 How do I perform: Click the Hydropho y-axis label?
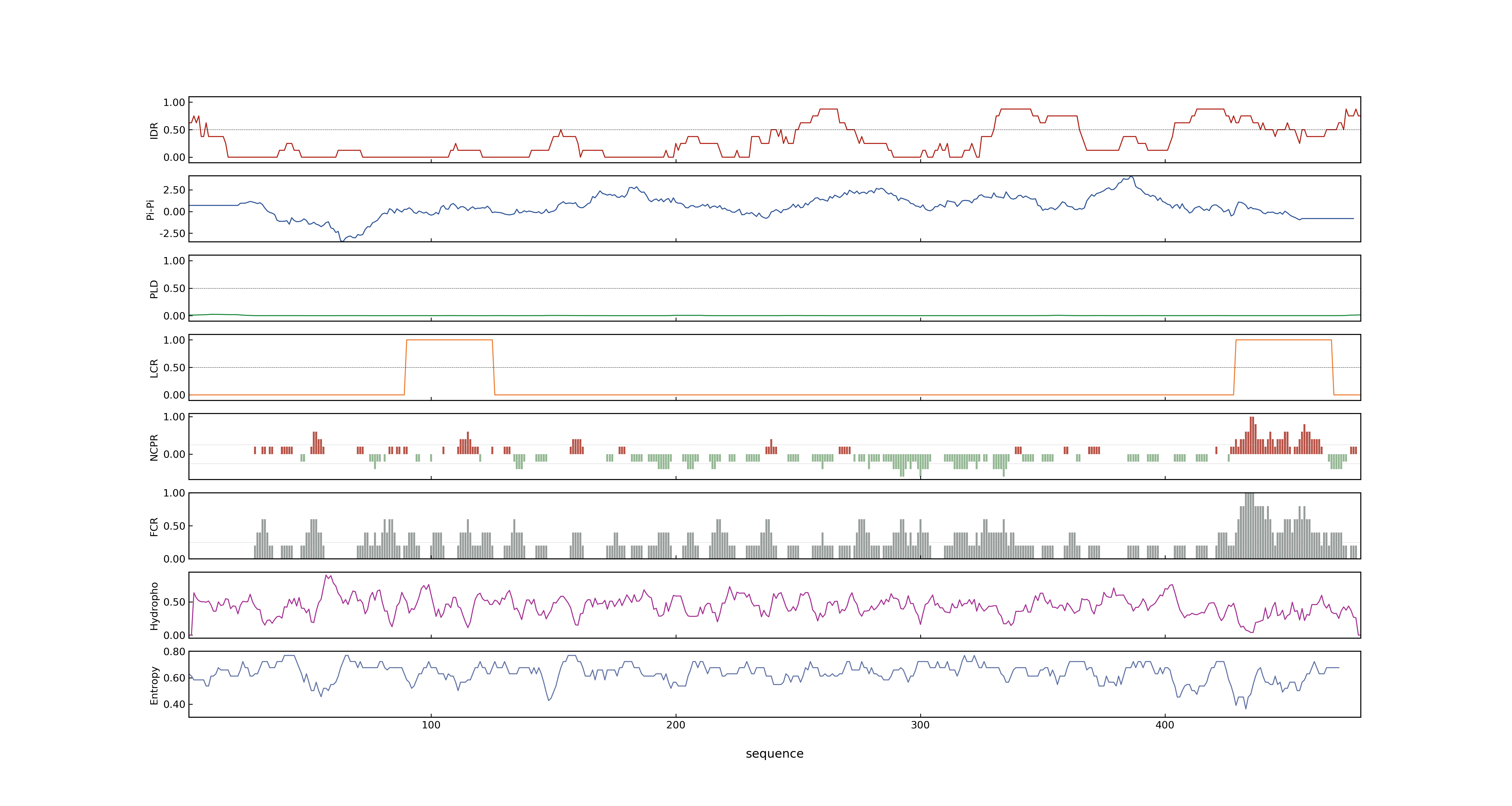tap(154, 606)
